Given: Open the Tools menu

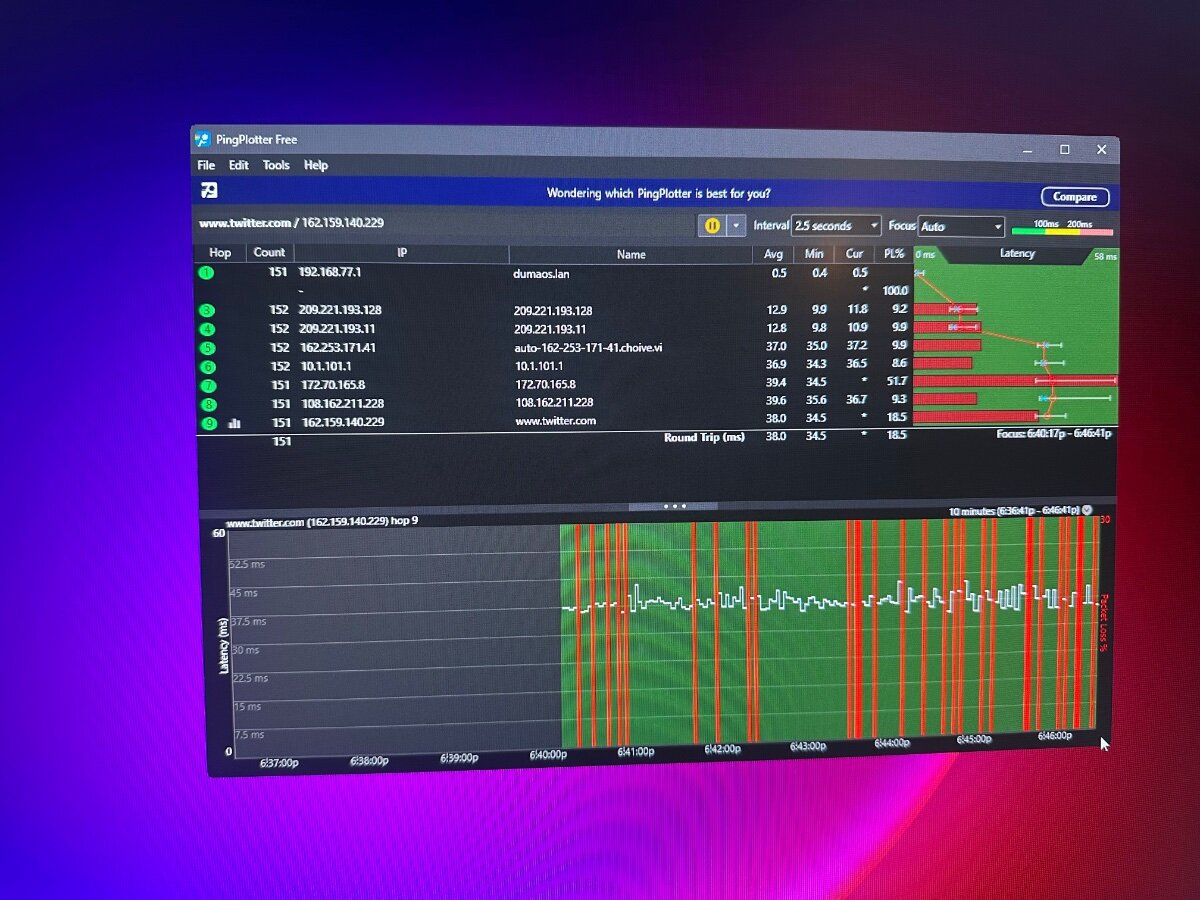Looking at the screenshot, I should point(276,166).
